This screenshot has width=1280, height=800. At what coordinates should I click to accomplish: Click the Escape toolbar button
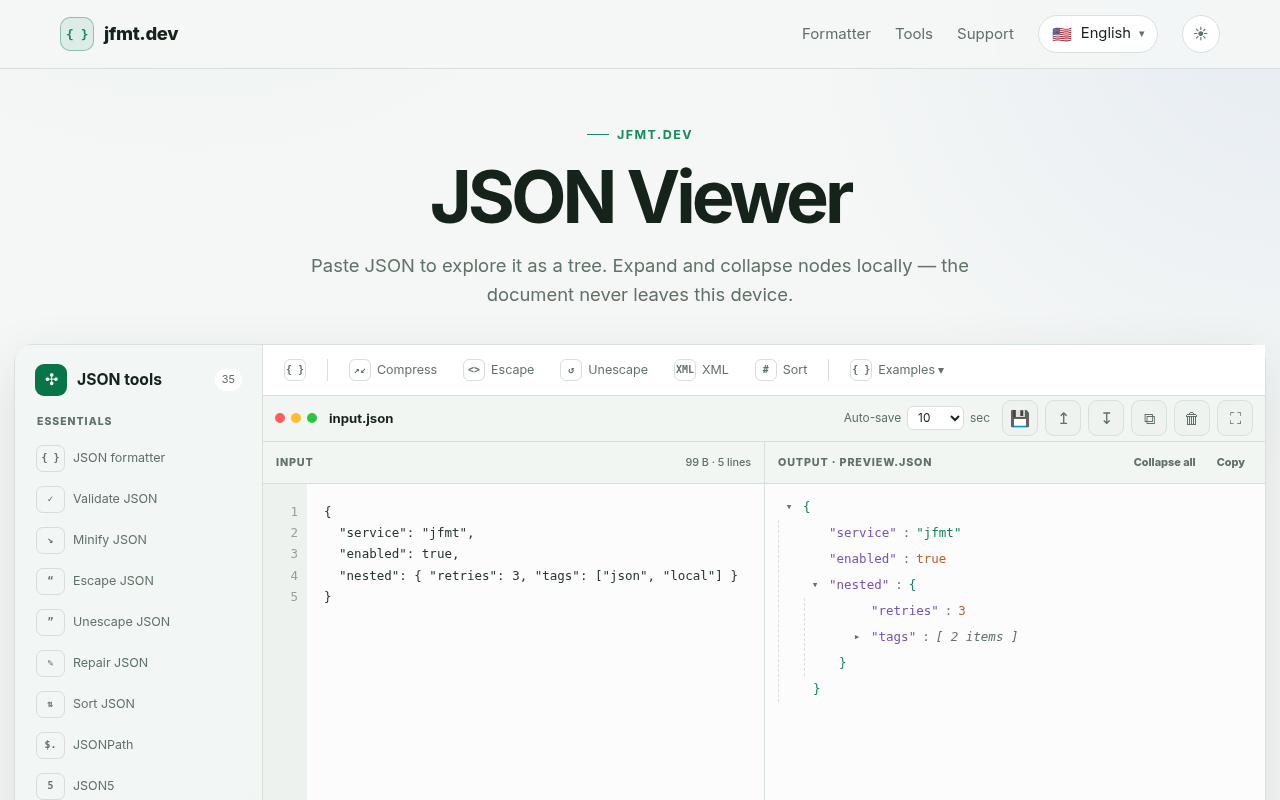click(x=499, y=370)
